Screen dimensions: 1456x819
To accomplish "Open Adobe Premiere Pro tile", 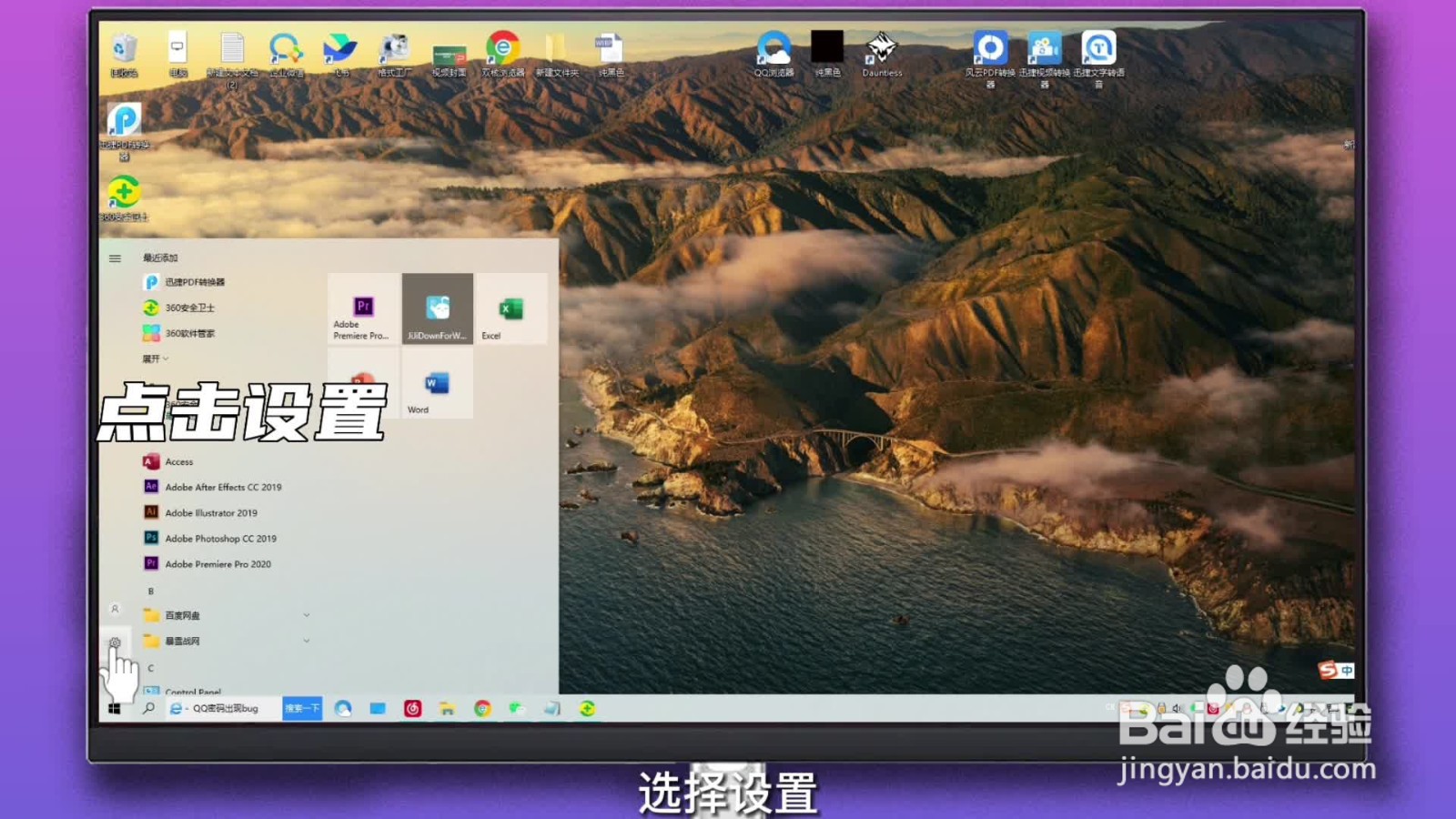I will 363,308.
